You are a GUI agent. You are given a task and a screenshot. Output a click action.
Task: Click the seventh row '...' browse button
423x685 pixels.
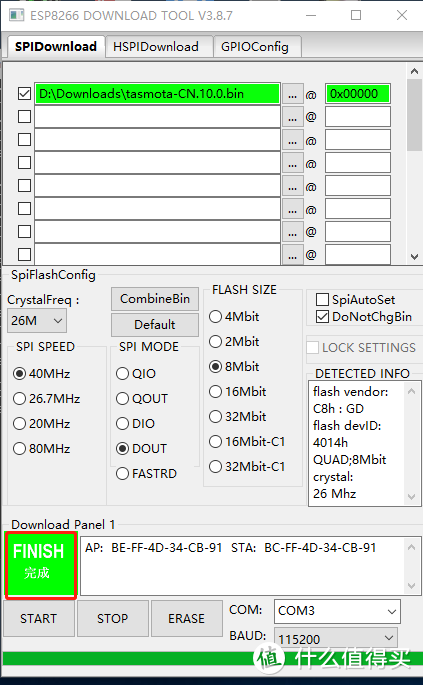[293, 232]
